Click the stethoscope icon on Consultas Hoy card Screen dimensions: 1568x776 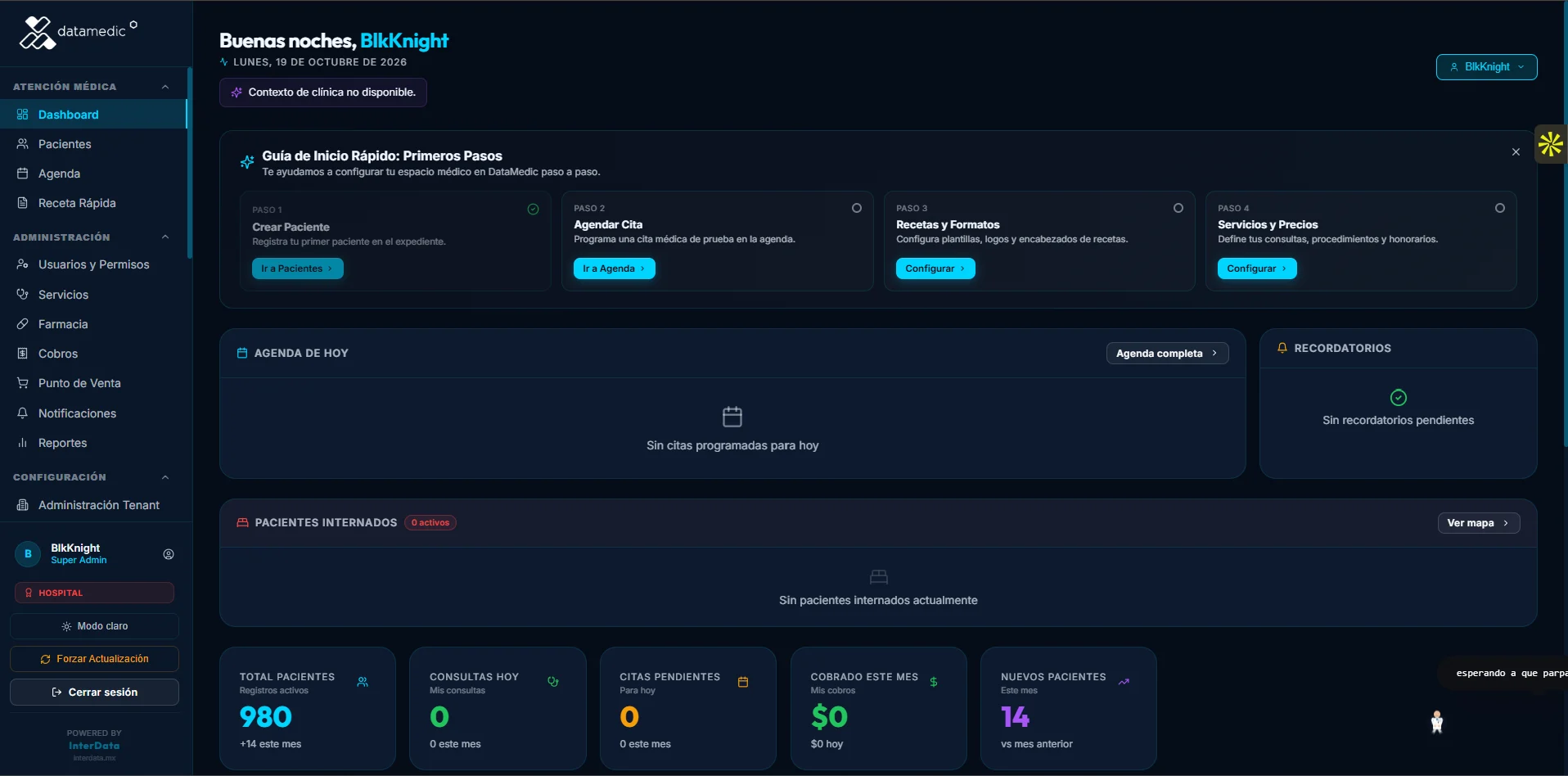point(553,682)
